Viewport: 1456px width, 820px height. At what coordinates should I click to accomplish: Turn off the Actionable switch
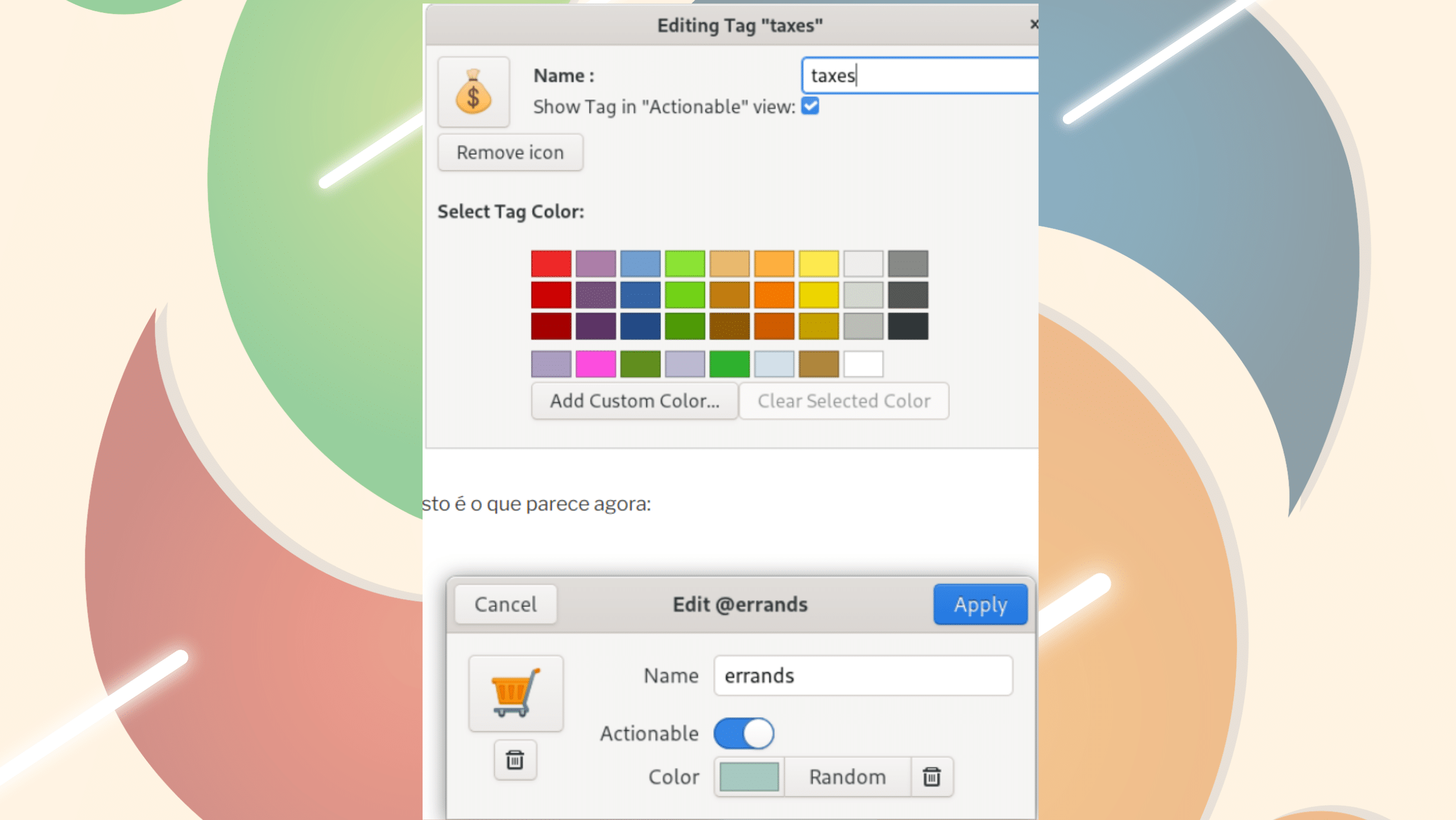[744, 734]
